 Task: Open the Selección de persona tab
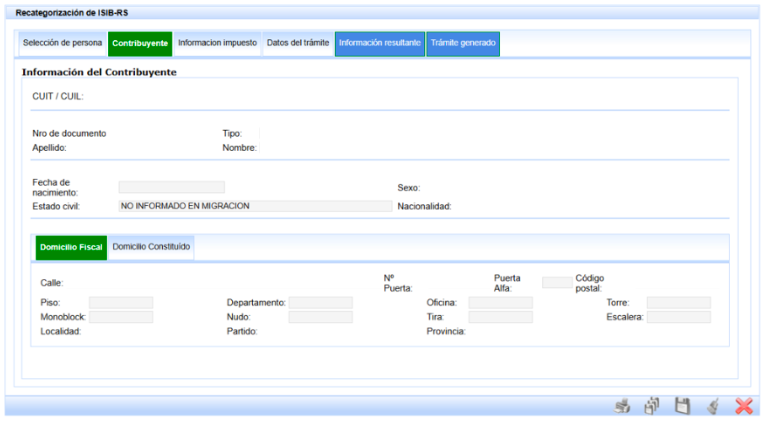pyautogui.click(x=62, y=44)
